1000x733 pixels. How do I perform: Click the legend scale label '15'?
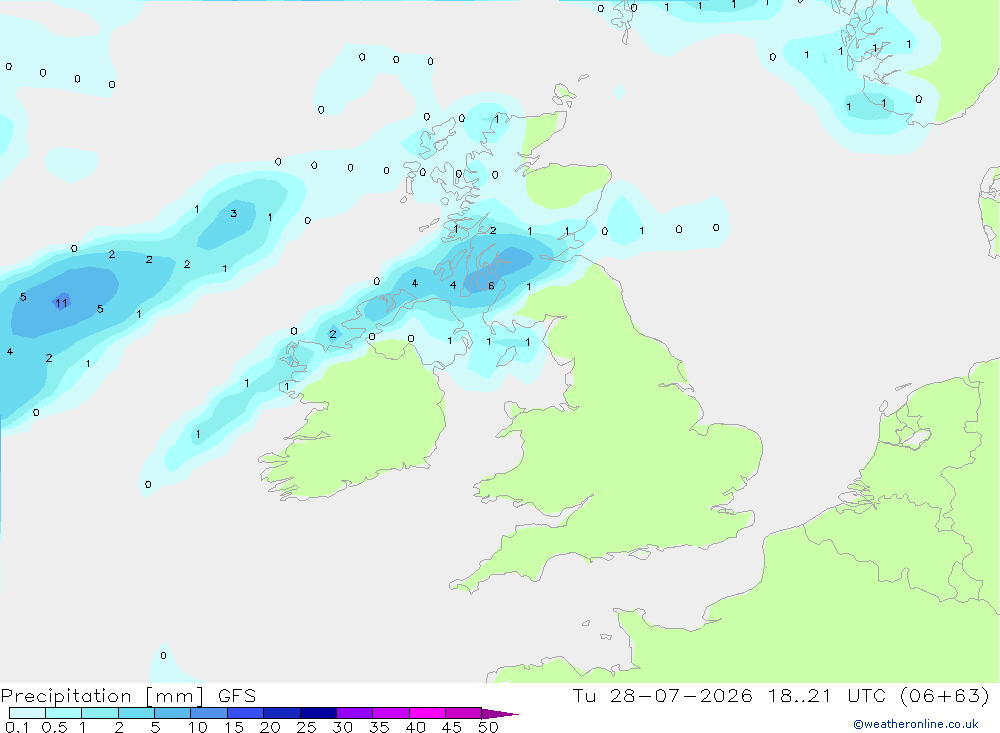234,727
